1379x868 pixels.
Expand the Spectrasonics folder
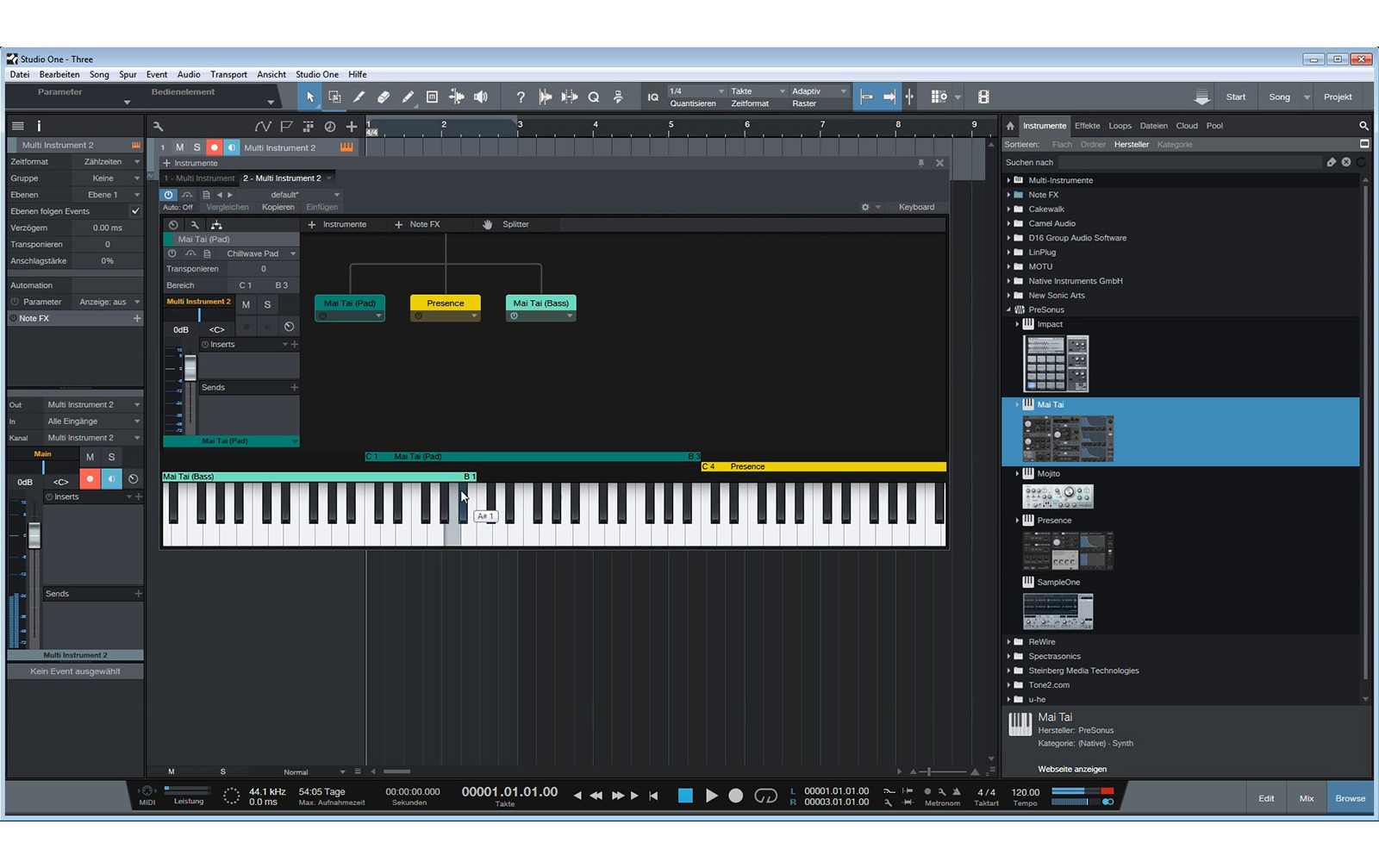pos(1008,657)
